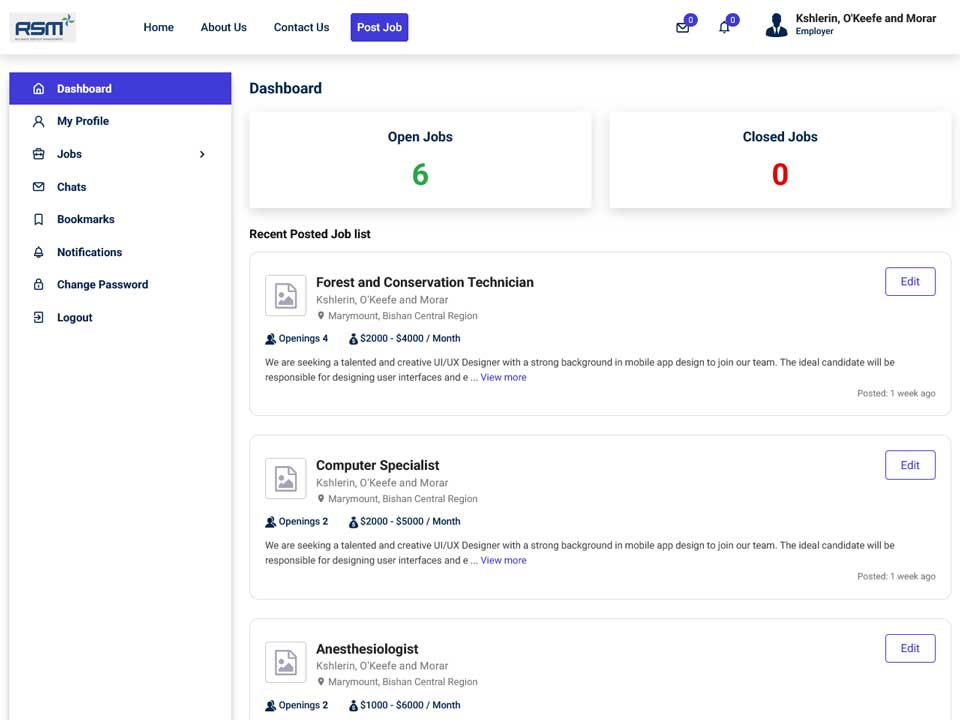Expand the Jobs submenu chevron

[x=202, y=154]
